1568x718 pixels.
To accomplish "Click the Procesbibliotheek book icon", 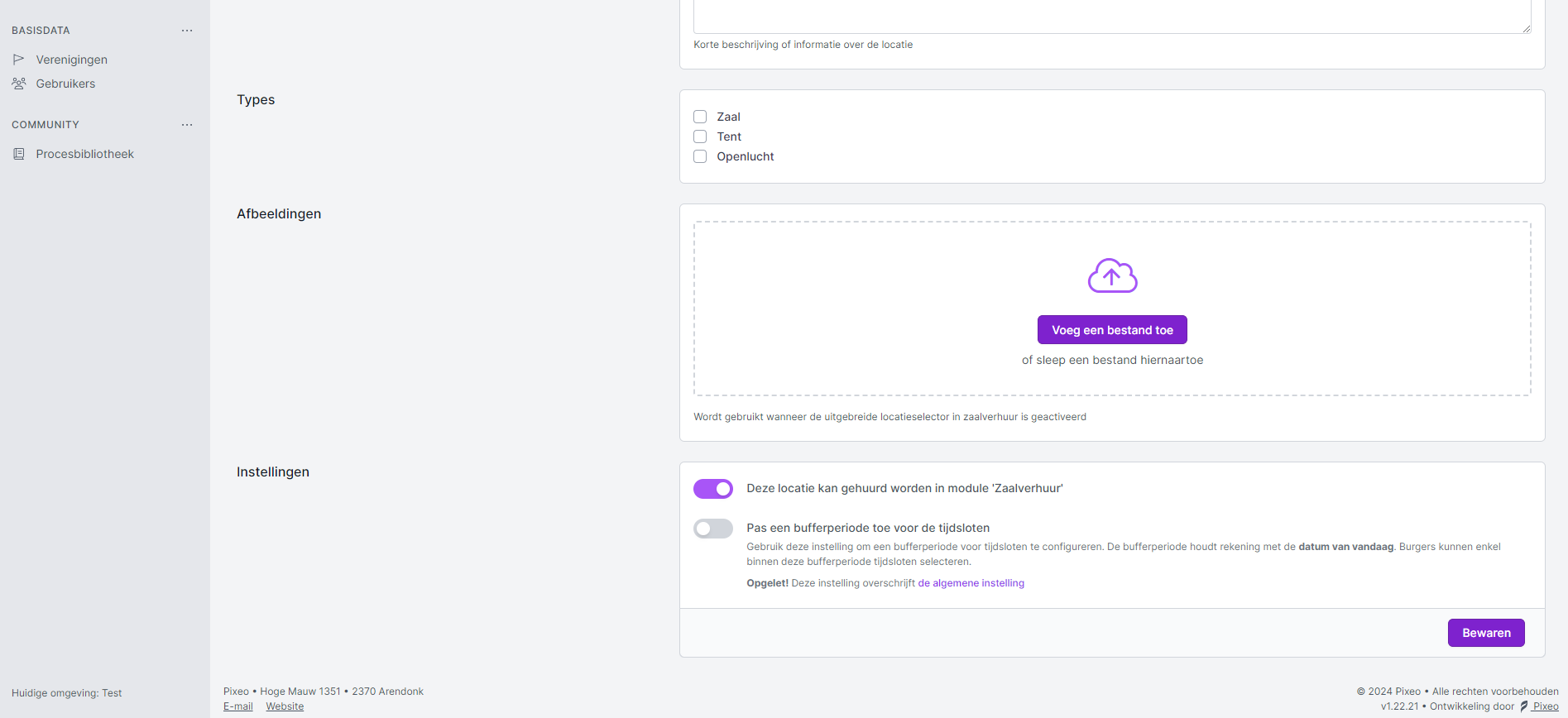I will coord(18,154).
